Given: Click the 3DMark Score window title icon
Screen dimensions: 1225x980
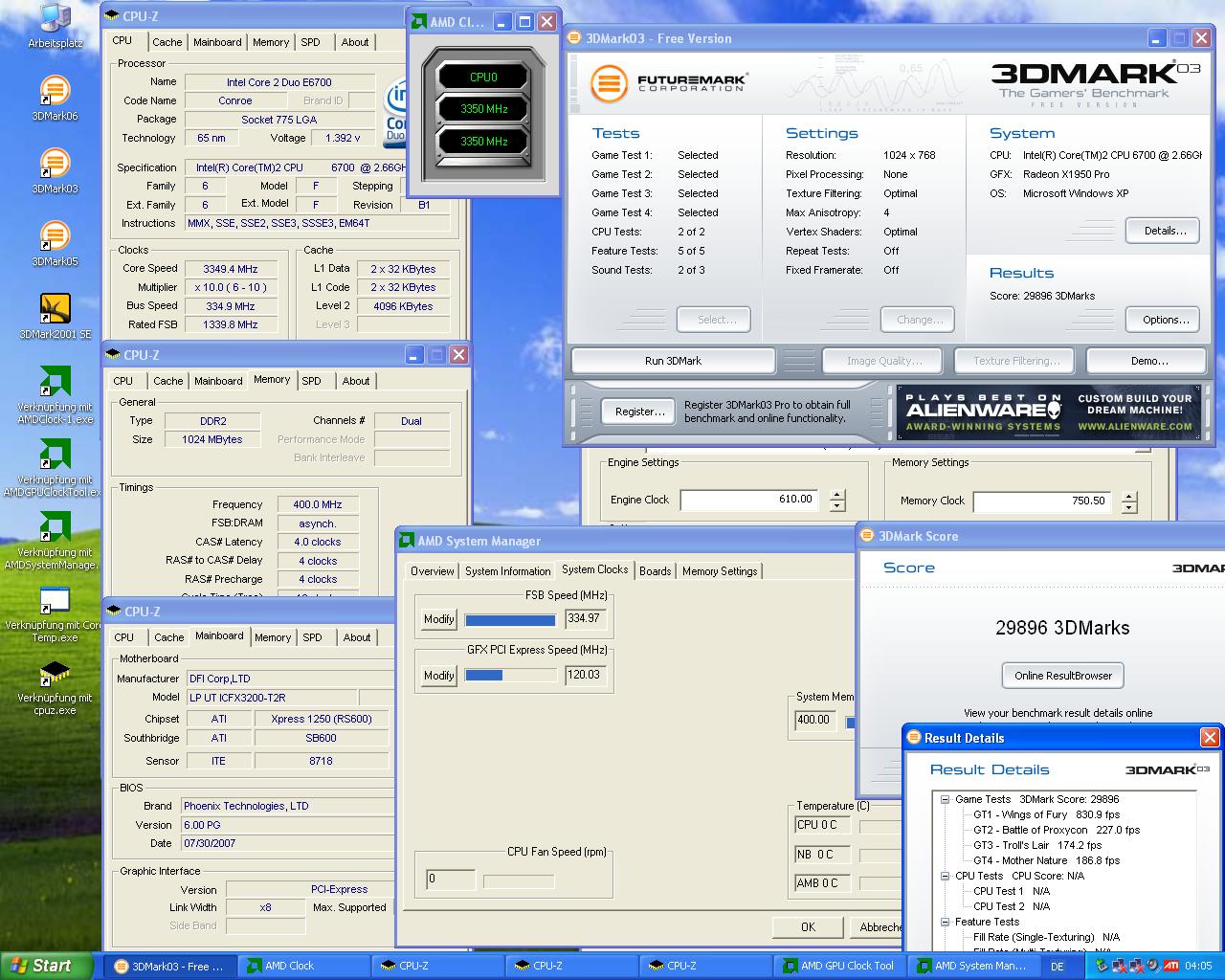Looking at the screenshot, I should tap(866, 536).
